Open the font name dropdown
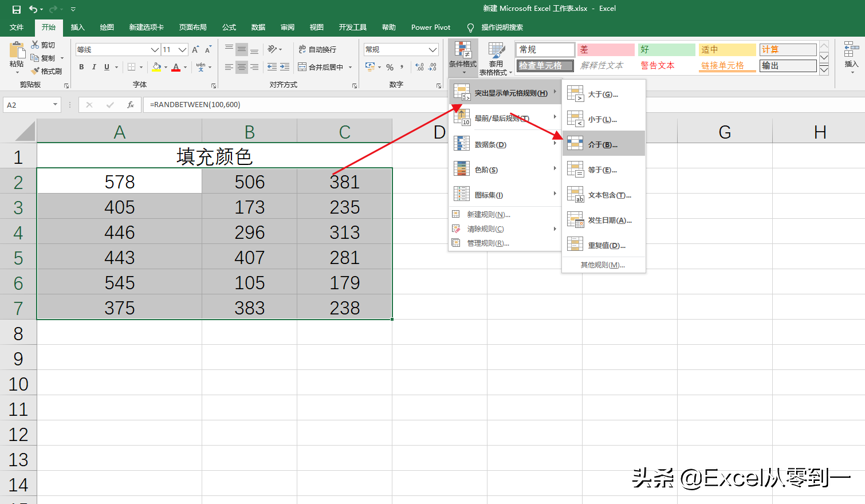The height and width of the screenshot is (504, 865). click(154, 50)
